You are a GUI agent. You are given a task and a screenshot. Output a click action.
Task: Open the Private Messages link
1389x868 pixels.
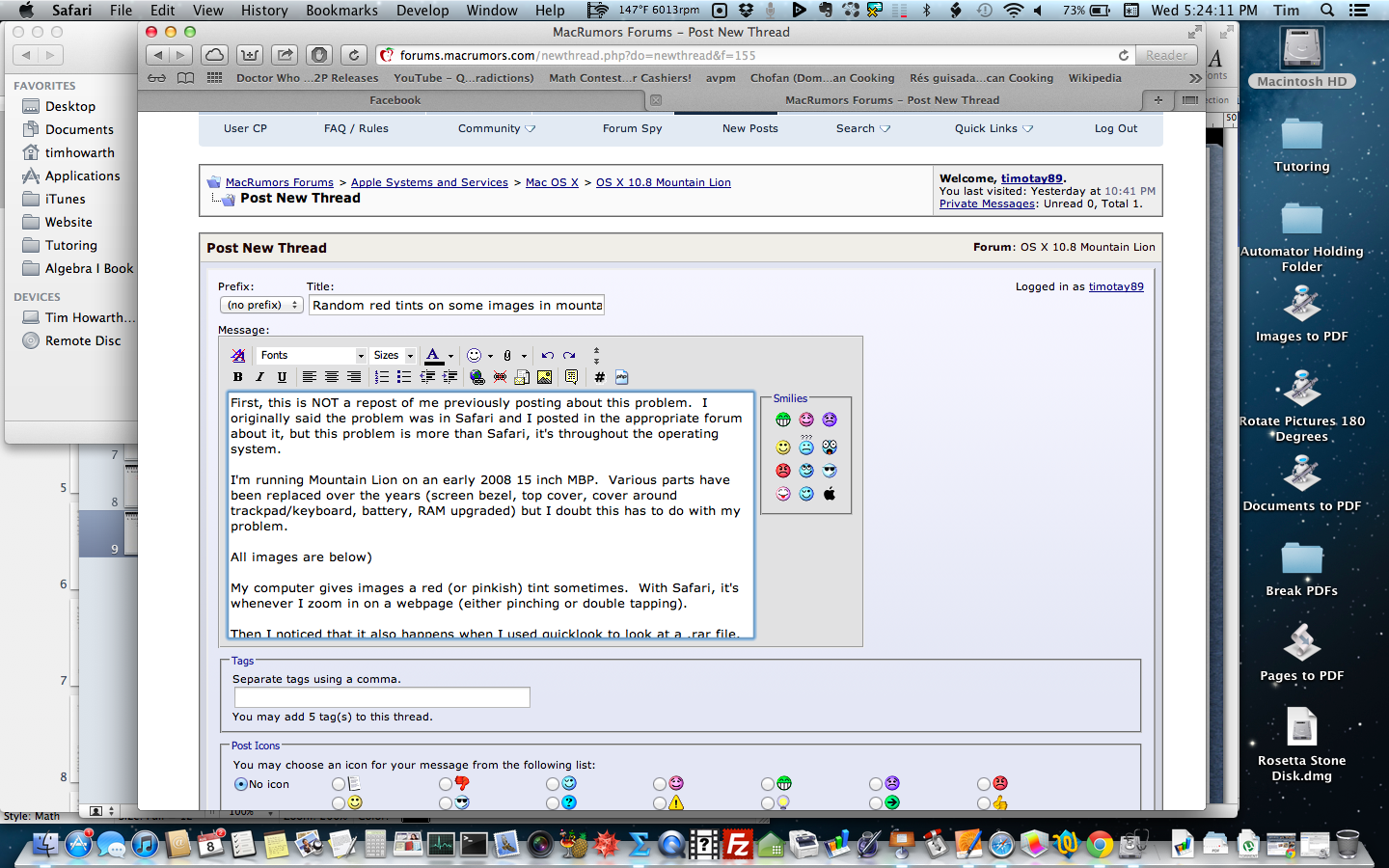pyautogui.click(x=988, y=203)
